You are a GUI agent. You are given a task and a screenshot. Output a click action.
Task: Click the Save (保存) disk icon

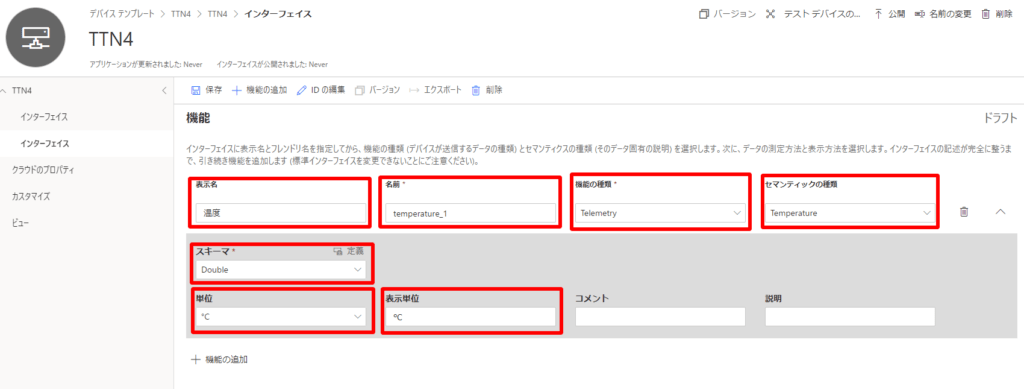coord(195,90)
